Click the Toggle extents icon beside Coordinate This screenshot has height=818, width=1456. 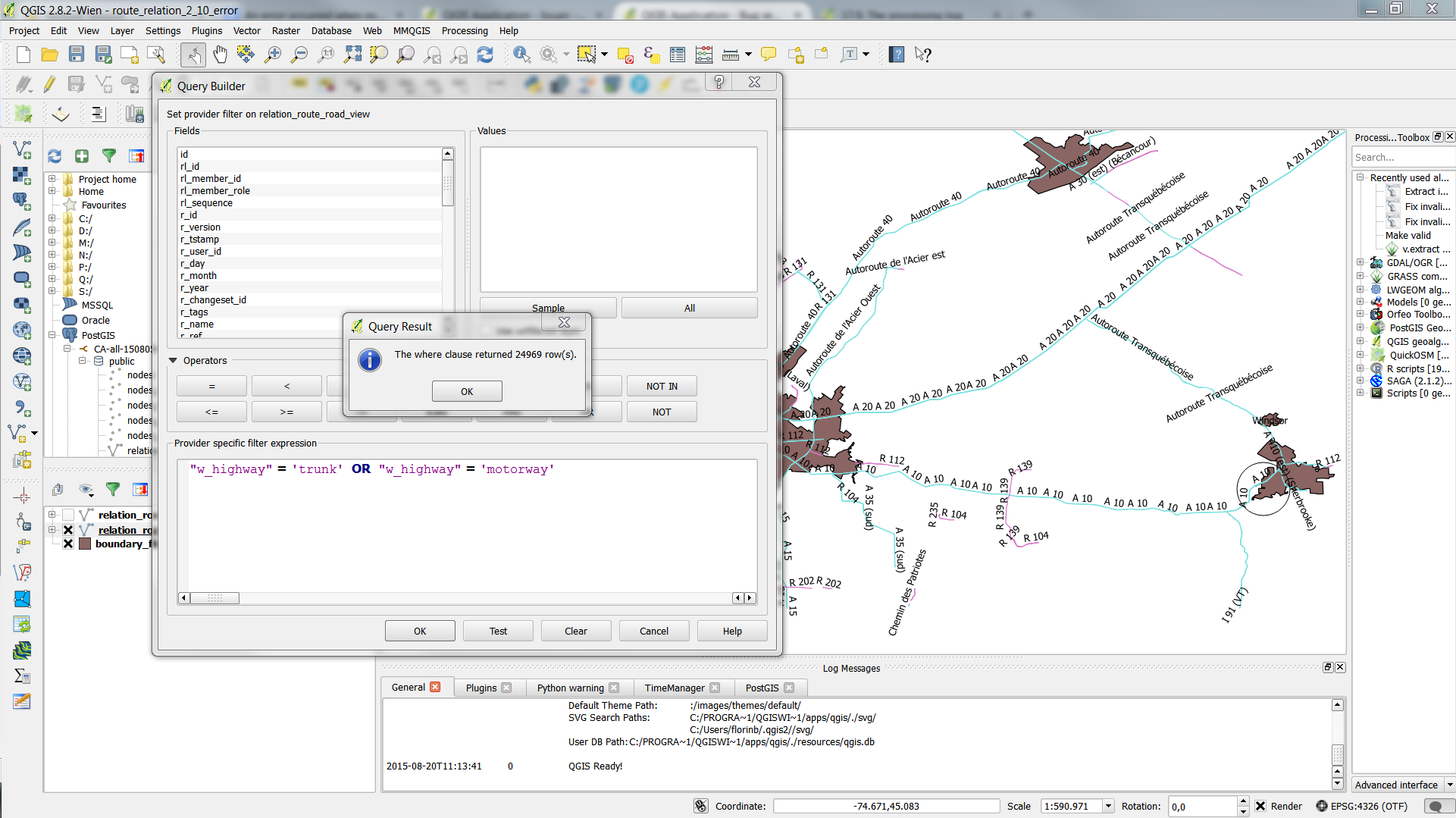coord(701,806)
